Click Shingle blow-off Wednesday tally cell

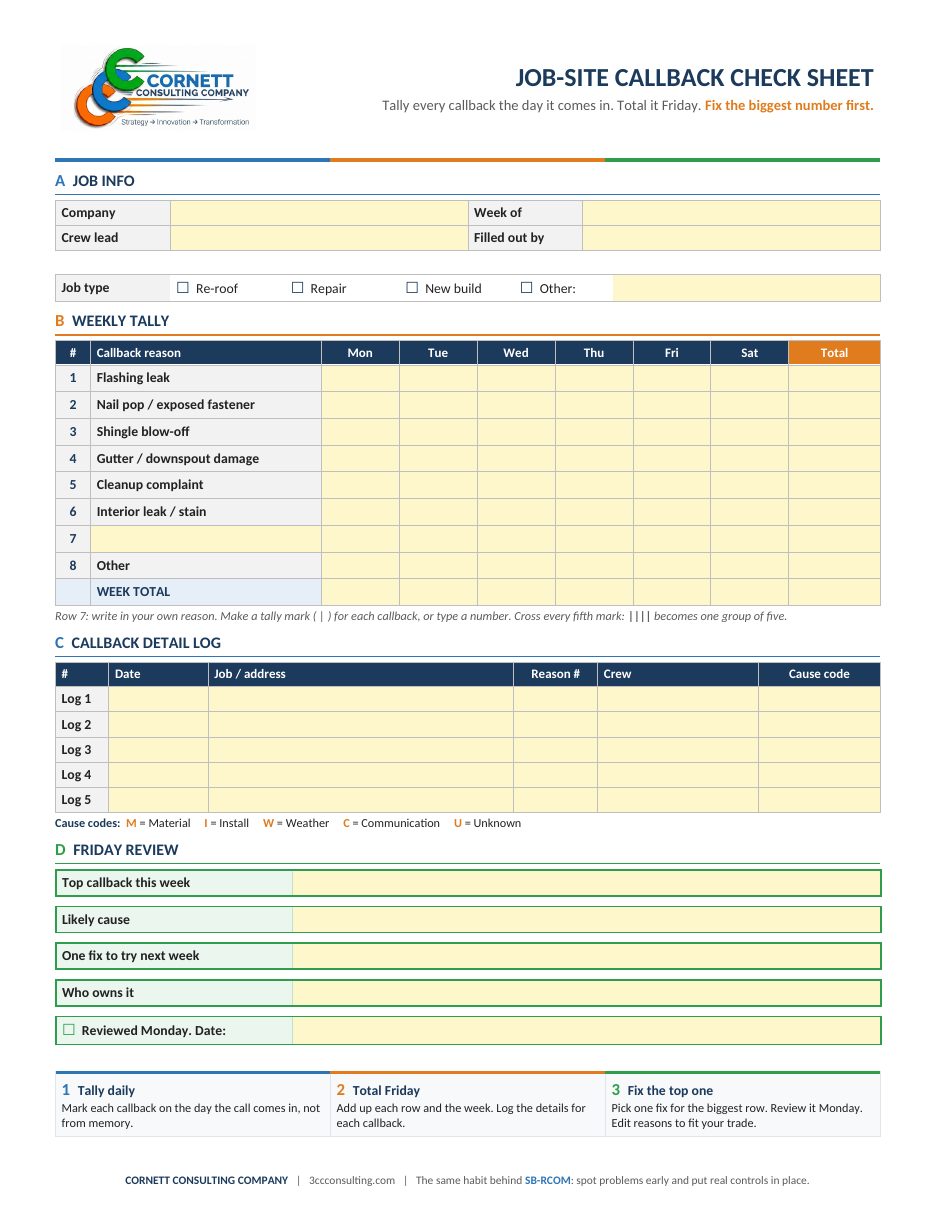pyautogui.click(x=516, y=432)
